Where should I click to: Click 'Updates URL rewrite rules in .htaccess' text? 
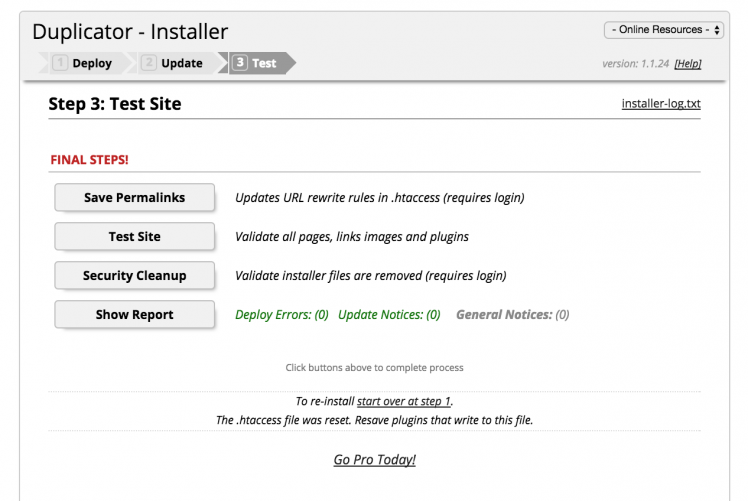[x=337, y=198]
